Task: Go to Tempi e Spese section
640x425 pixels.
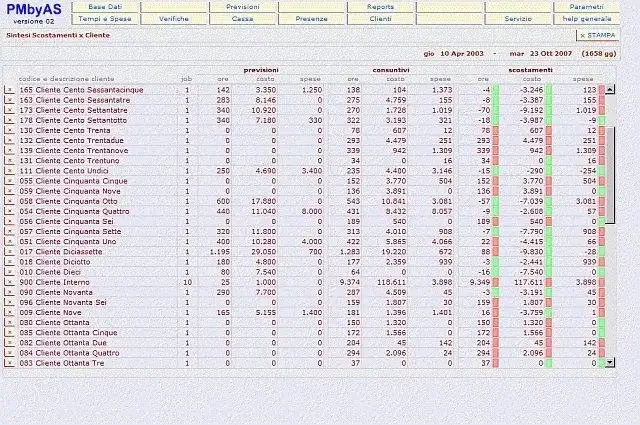Action: 105,19
